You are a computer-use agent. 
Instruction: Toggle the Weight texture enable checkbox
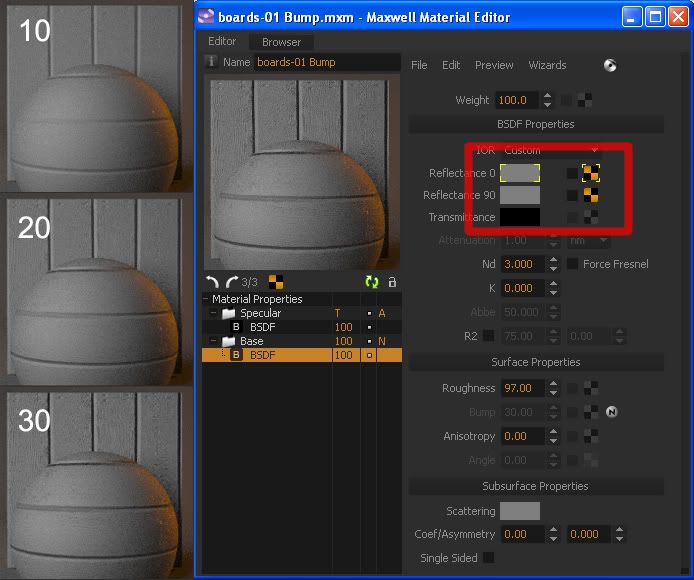[x=566, y=101]
